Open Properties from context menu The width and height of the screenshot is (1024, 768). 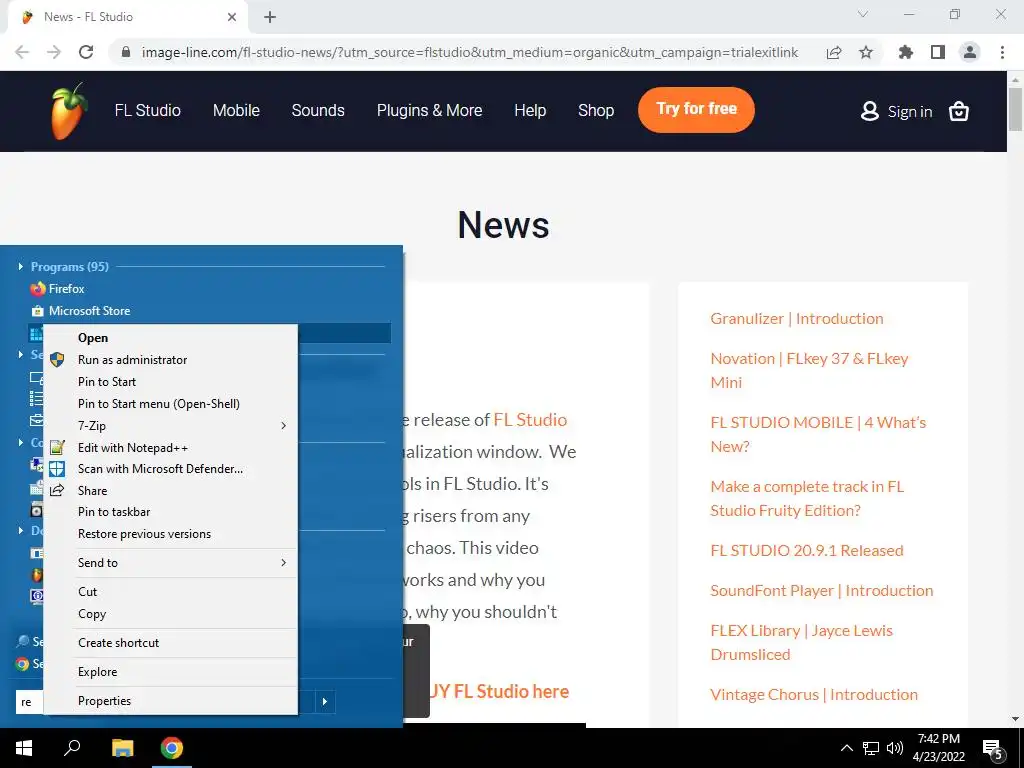170,701
